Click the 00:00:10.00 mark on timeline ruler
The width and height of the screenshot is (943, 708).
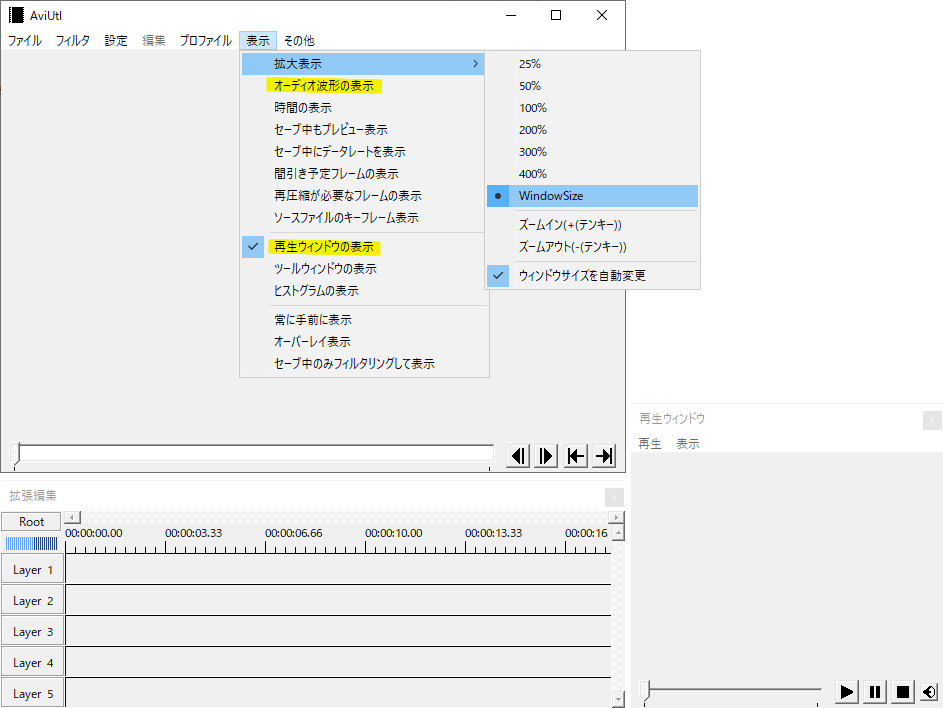(393, 534)
